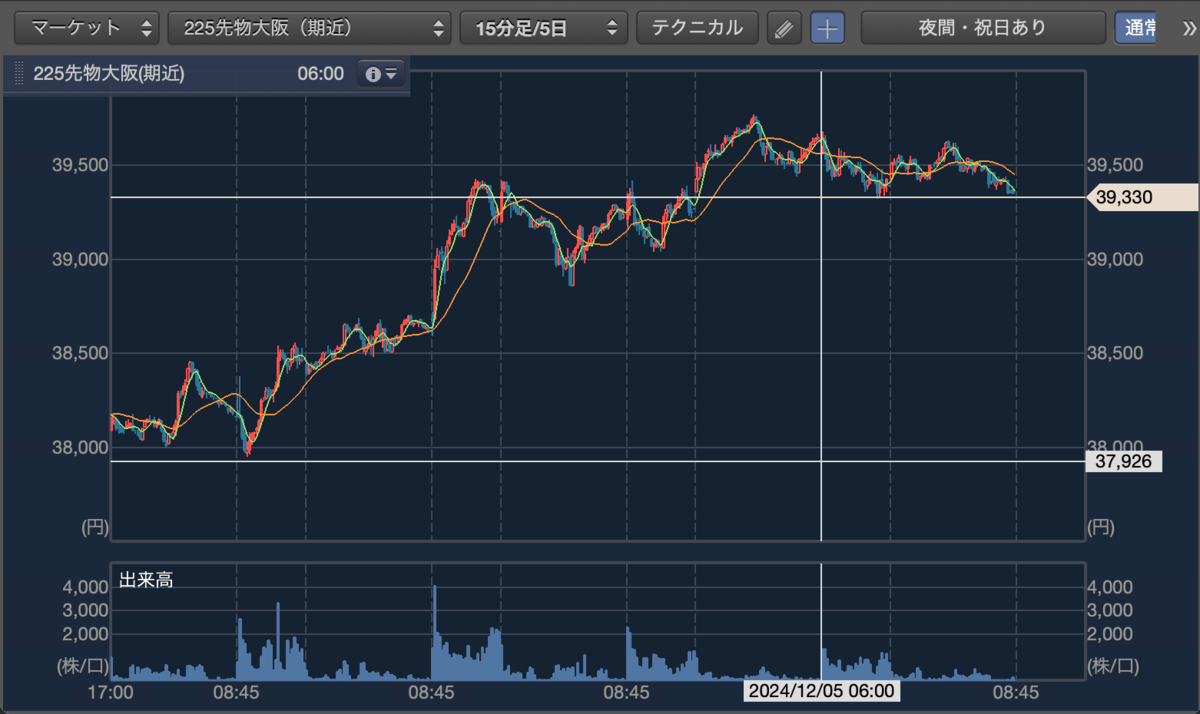Viewport: 1200px width, 714px height.
Task: Grab the legend panel drag handle
Action: [x=17, y=74]
